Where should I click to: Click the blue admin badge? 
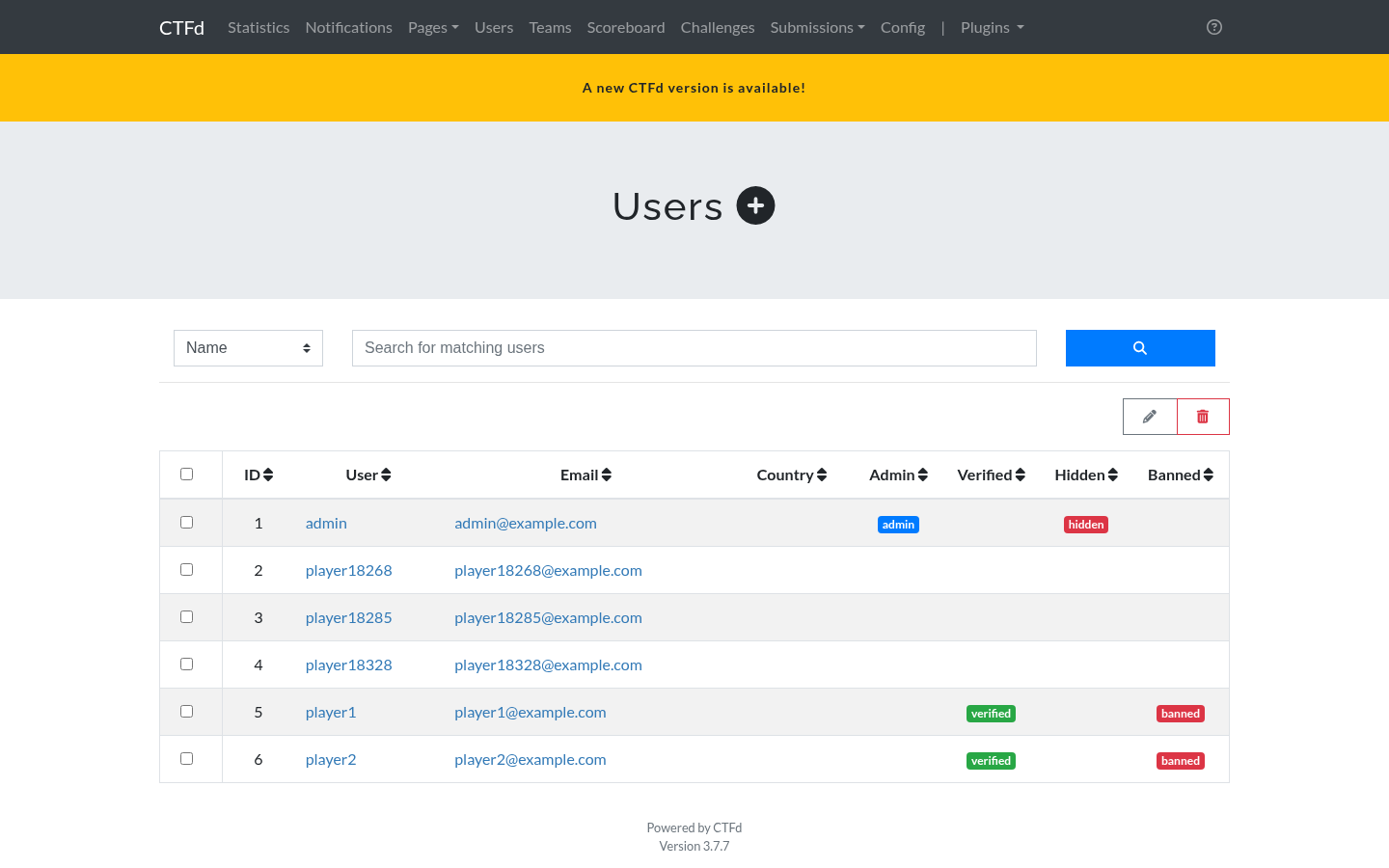pos(898,525)
